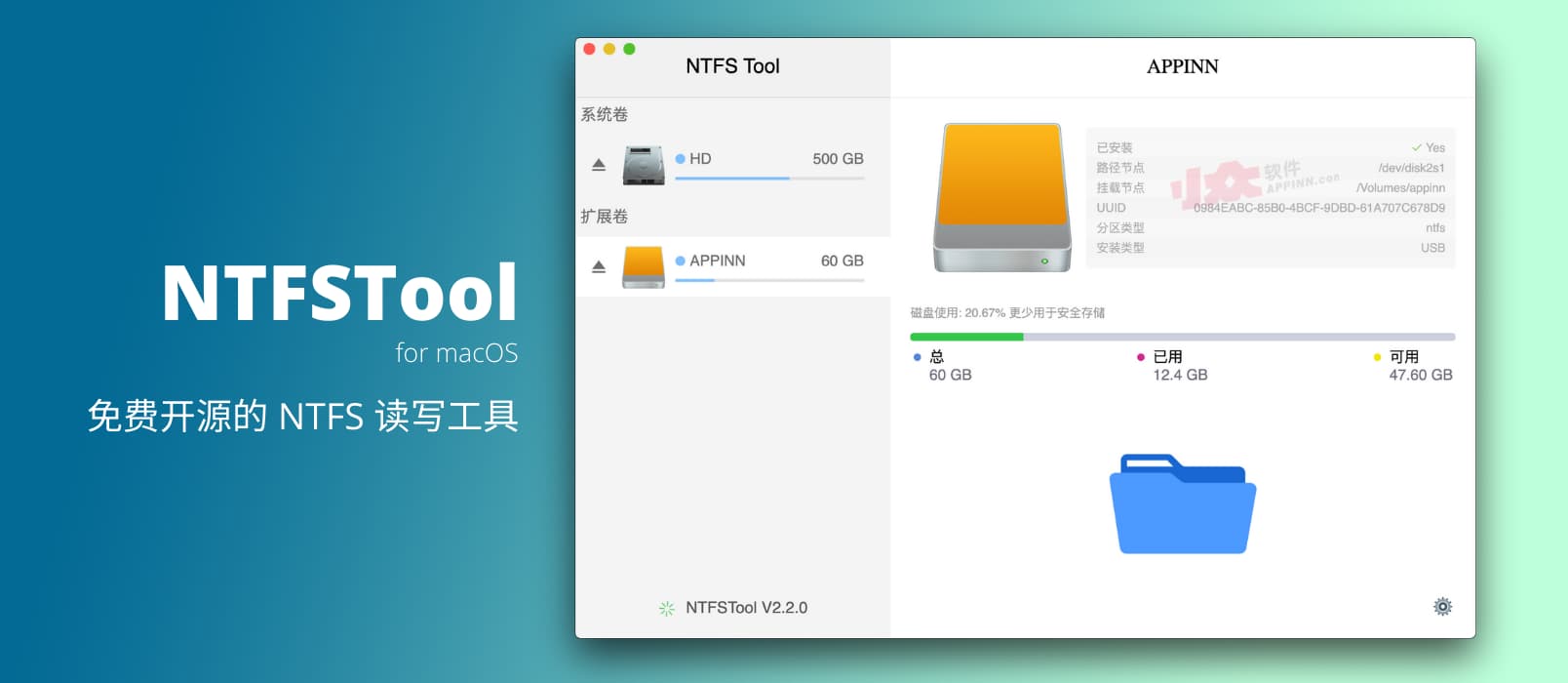Click the APPINN title in header
1568x683 pixels.
[x=1183, y=66]
